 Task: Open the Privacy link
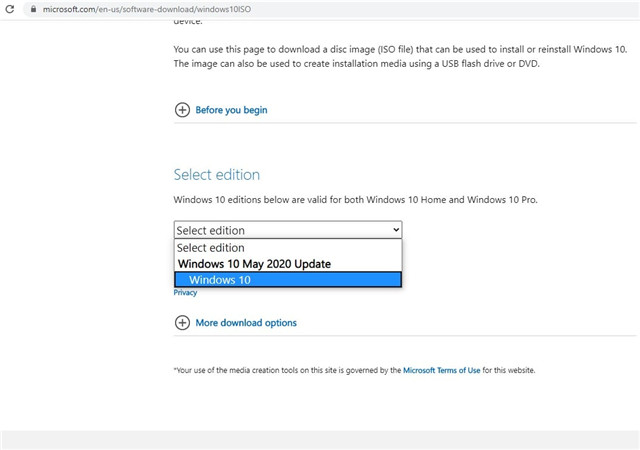tap(185, 292)
